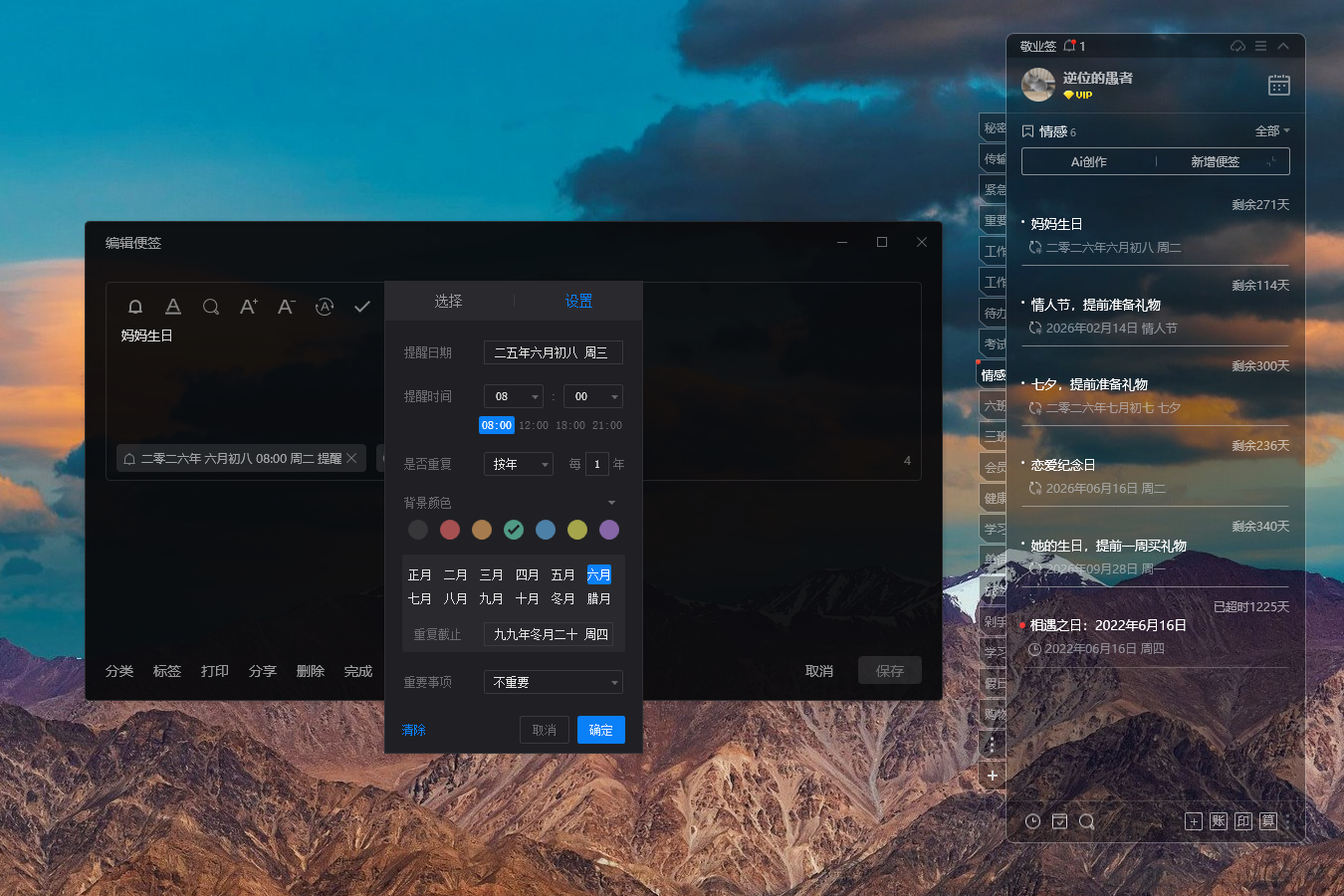
Task: Click the 账 accounting icon at bottom
Action: coord(1219,821)
